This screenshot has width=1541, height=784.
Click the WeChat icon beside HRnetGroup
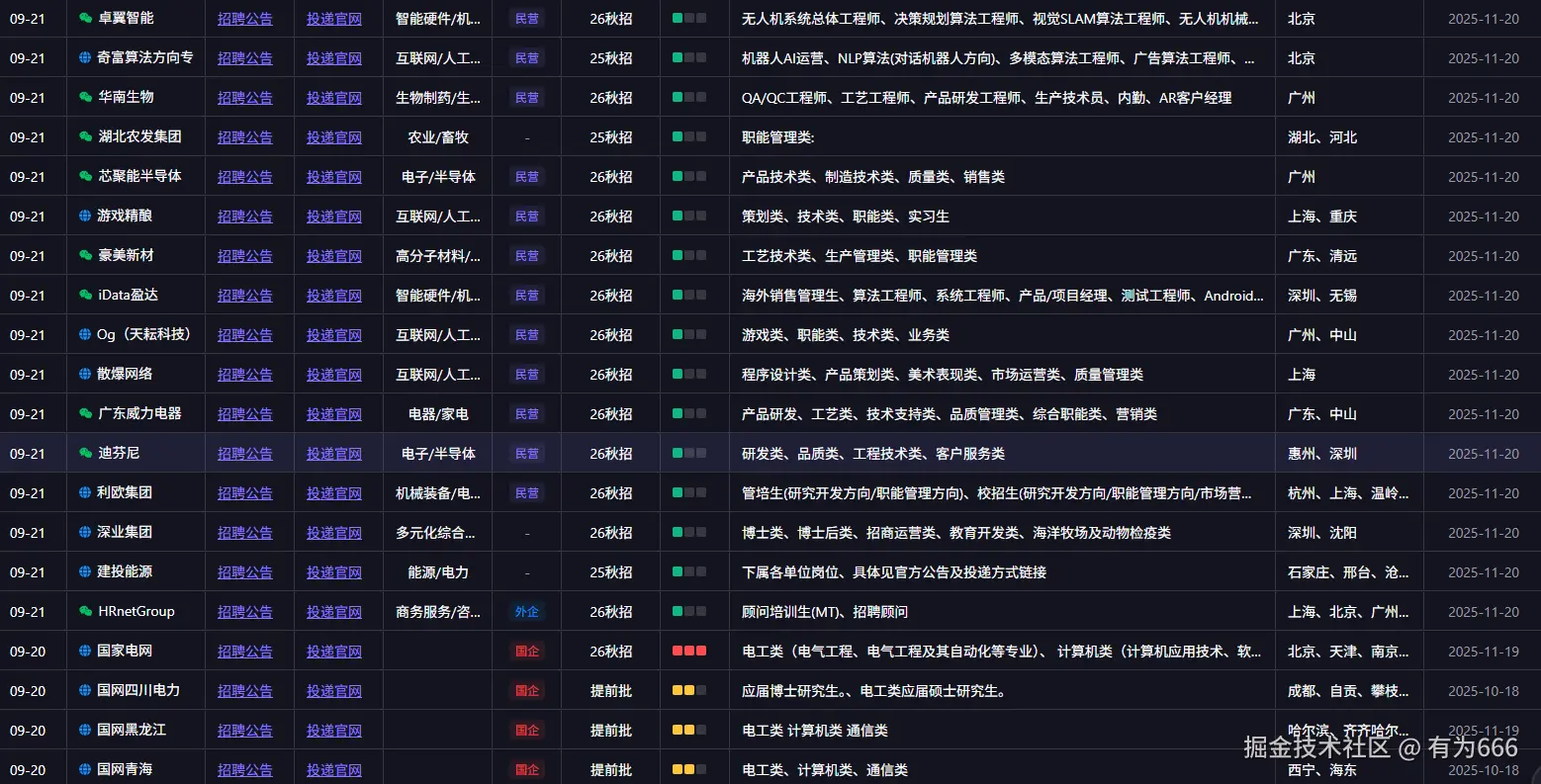(x=86, y=611)
